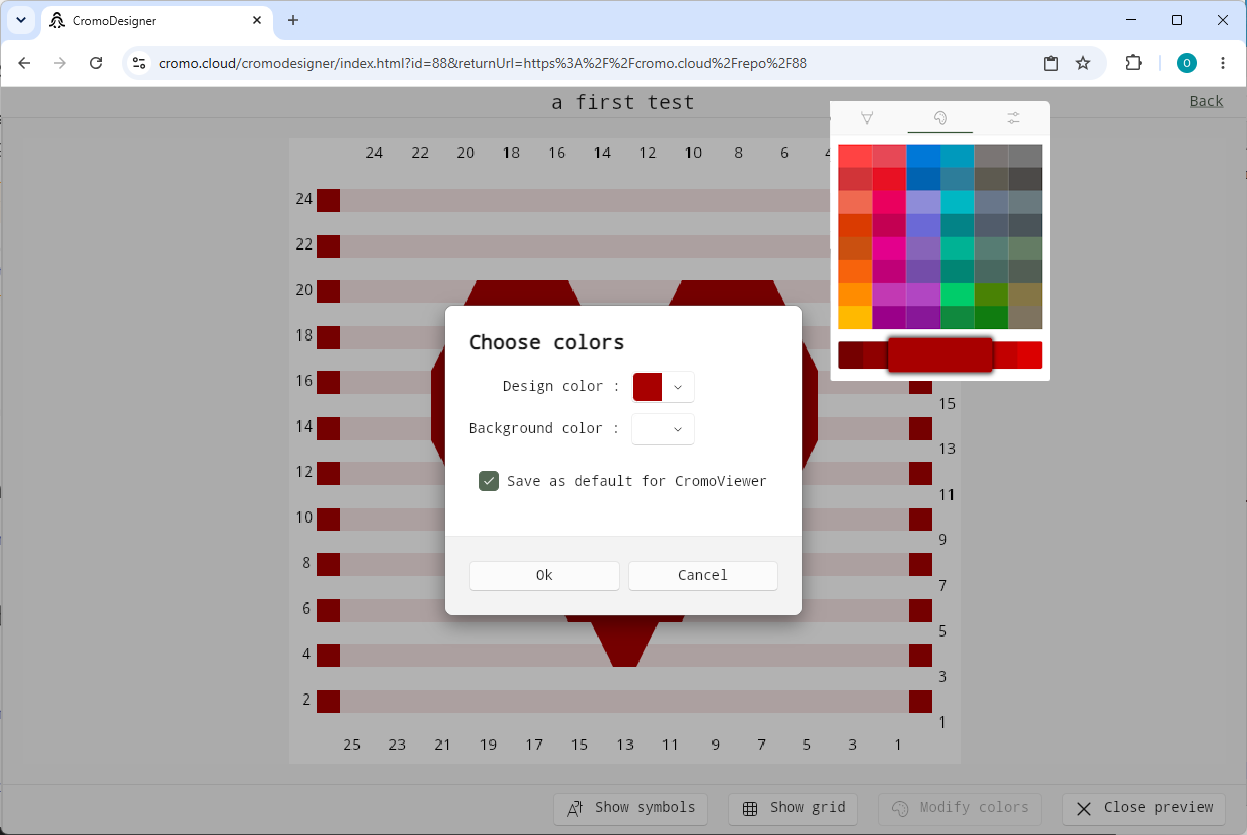The width and height of the screenshot is (1247, 835).
Task: Click the Modify colors button
Action: 959,808
